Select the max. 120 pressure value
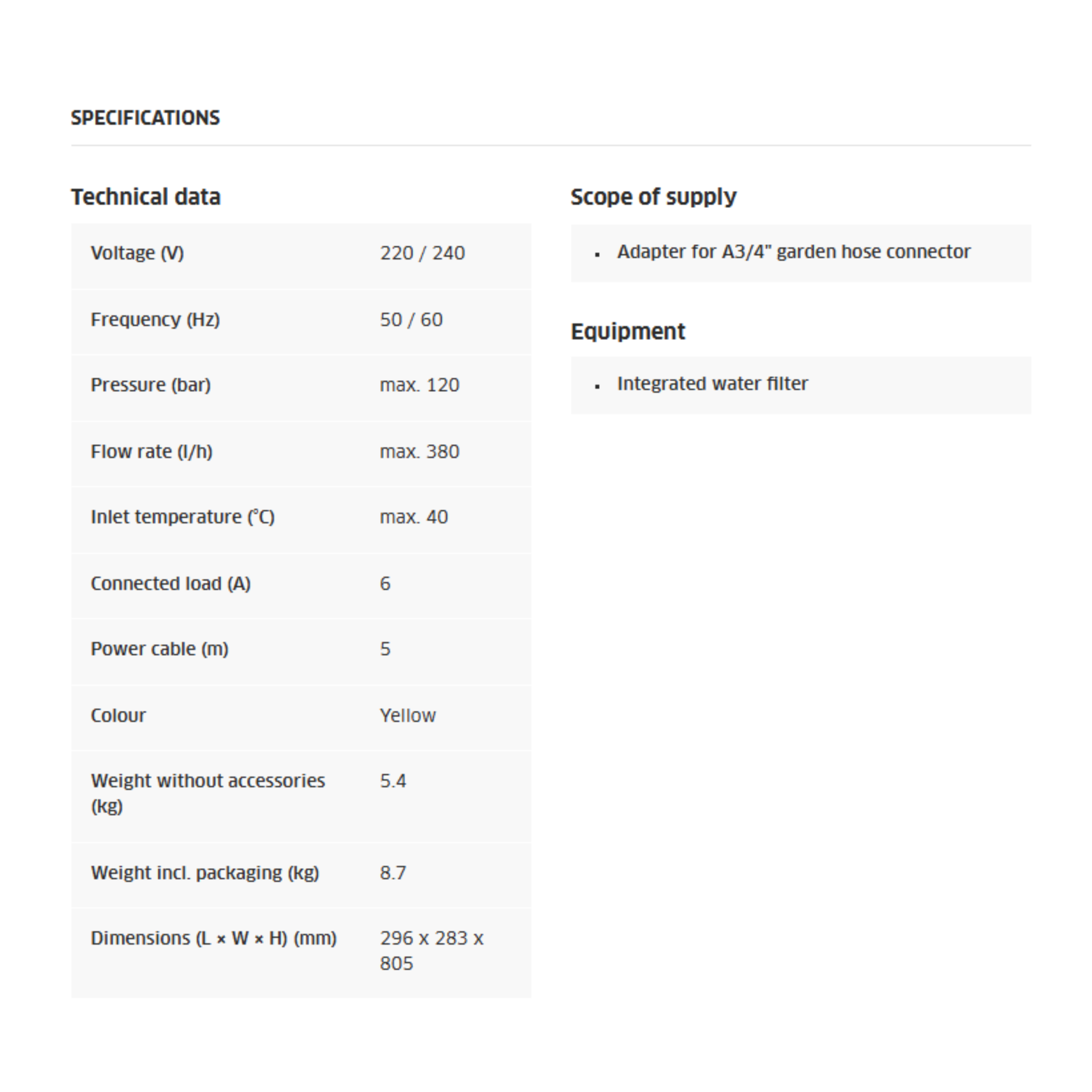 (419, 385)
